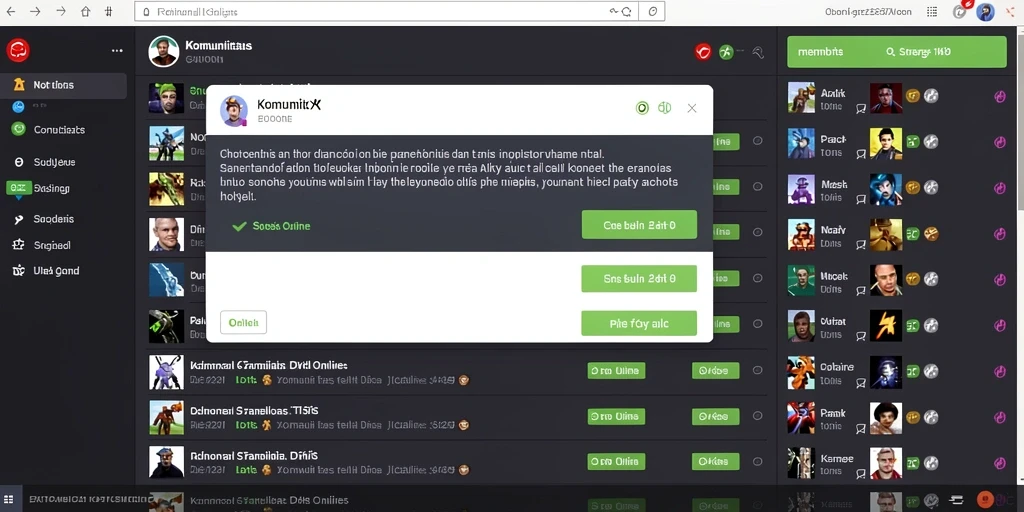Open the chat icon next to Kamee
1024x512 pixels.
coord(861,473)
